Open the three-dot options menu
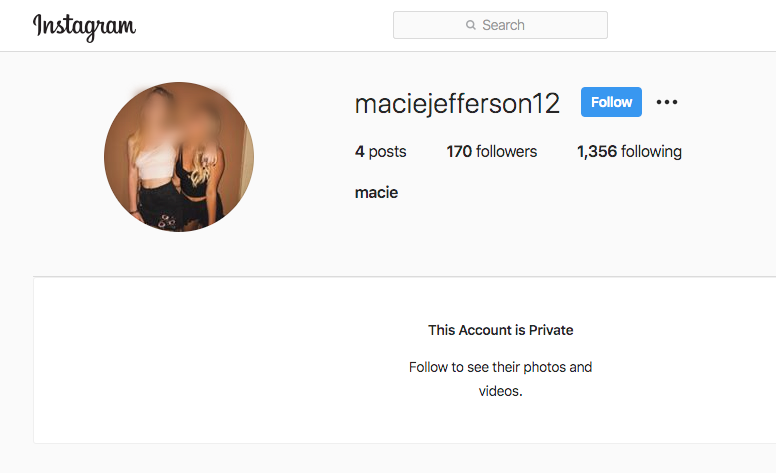Image resolution: width=776 pixels, height=473 pixels. pos(667,102)
